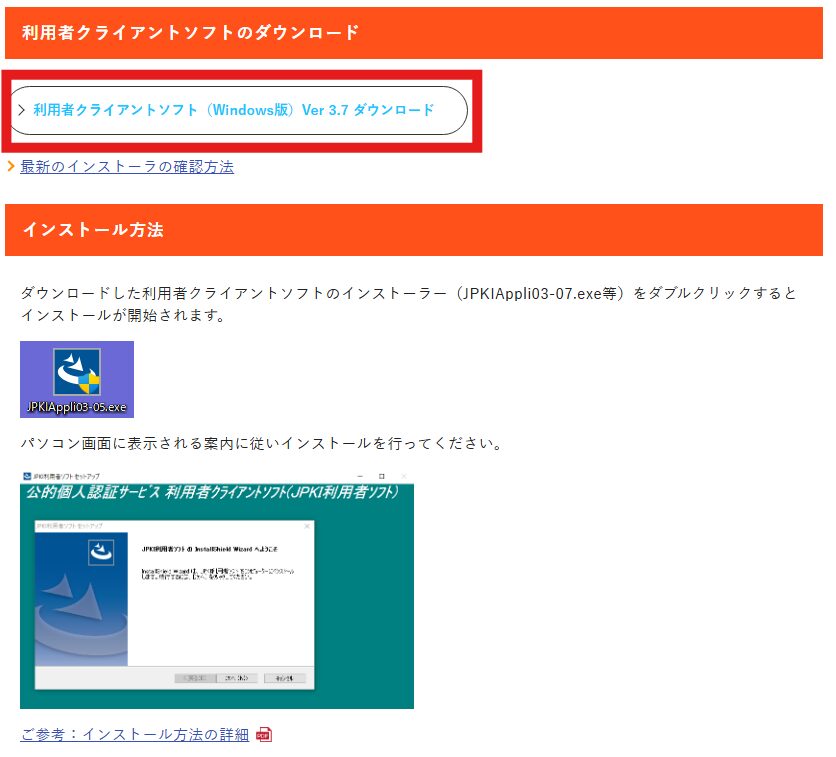This screenshot has width=836, height=757.
Task: Click the 公的個人認証サービス banner text in the installer
Action: (210, 494)
